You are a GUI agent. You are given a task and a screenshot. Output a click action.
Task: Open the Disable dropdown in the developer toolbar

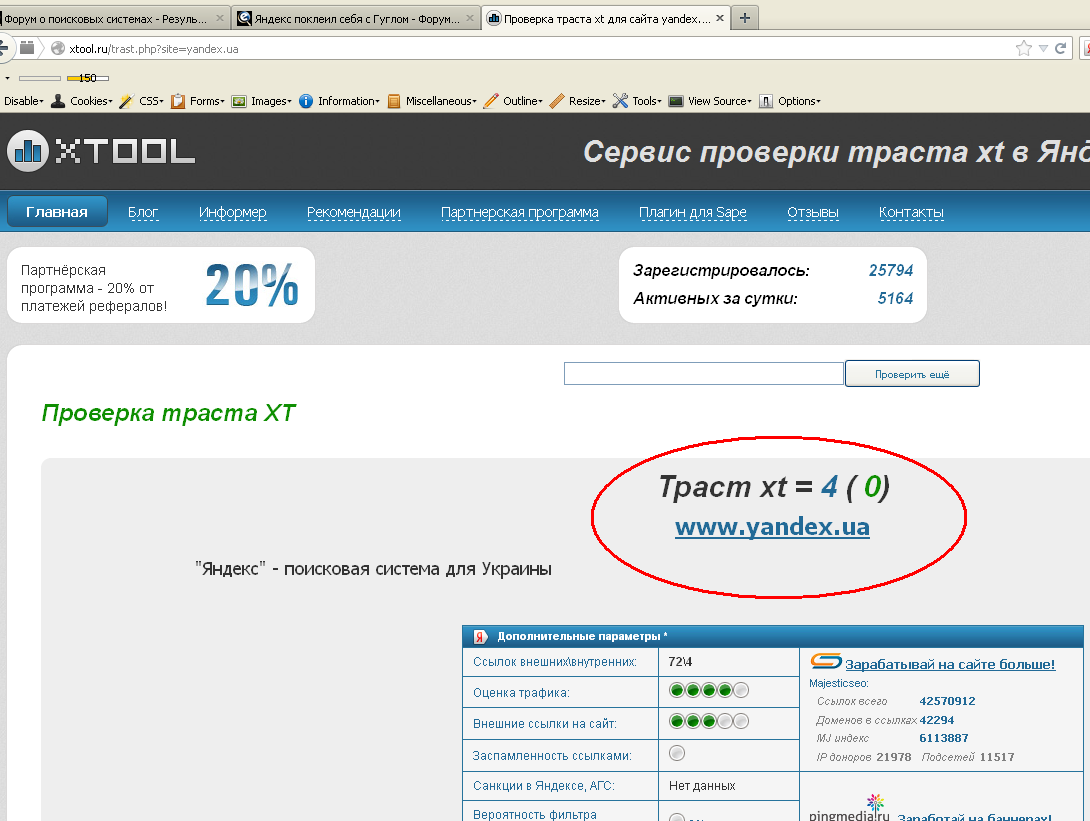click(24, 101)
